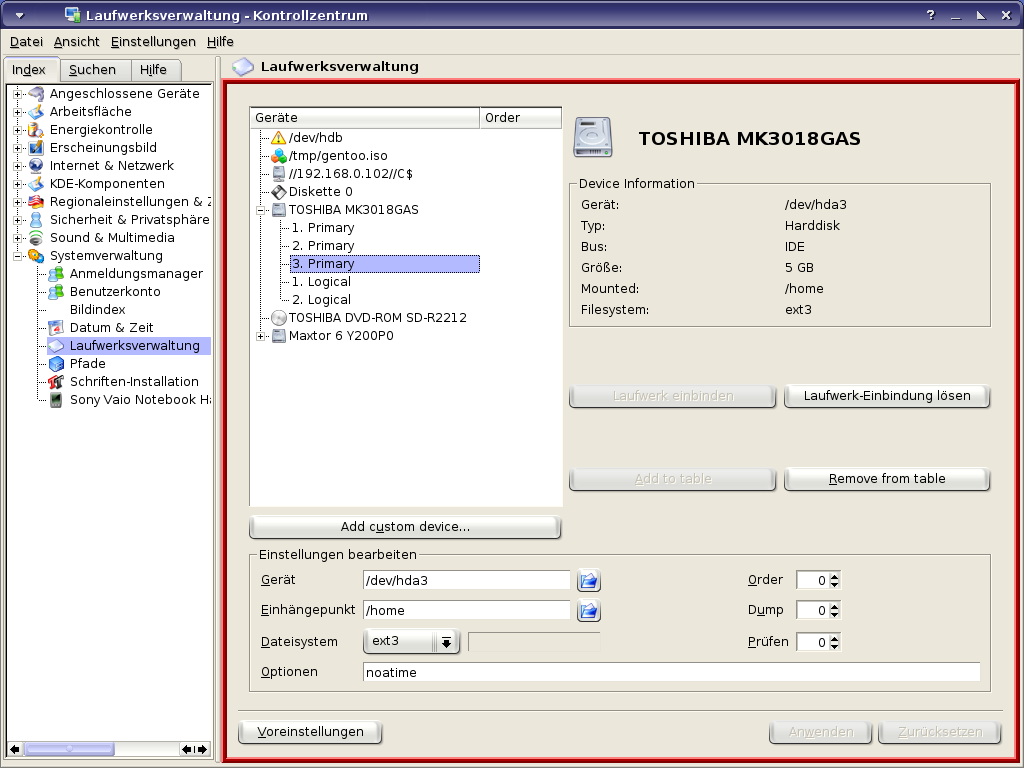Image resolution: width=1024 pixels, height=768 pixels.
Task: Open the Einstellungen menu
Action: 153,42
